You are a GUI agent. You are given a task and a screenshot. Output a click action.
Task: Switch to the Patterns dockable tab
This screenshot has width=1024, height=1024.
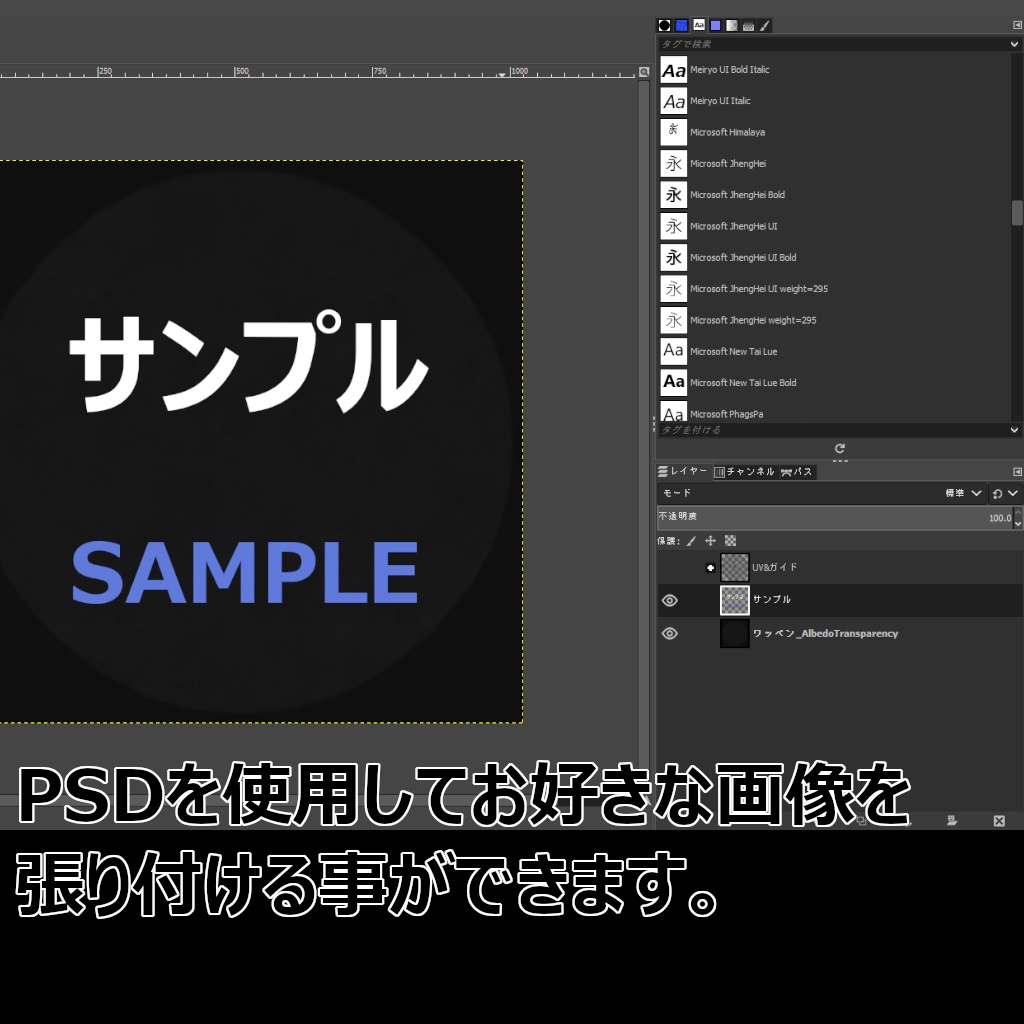pyautogui.click(x=682, y=25)
